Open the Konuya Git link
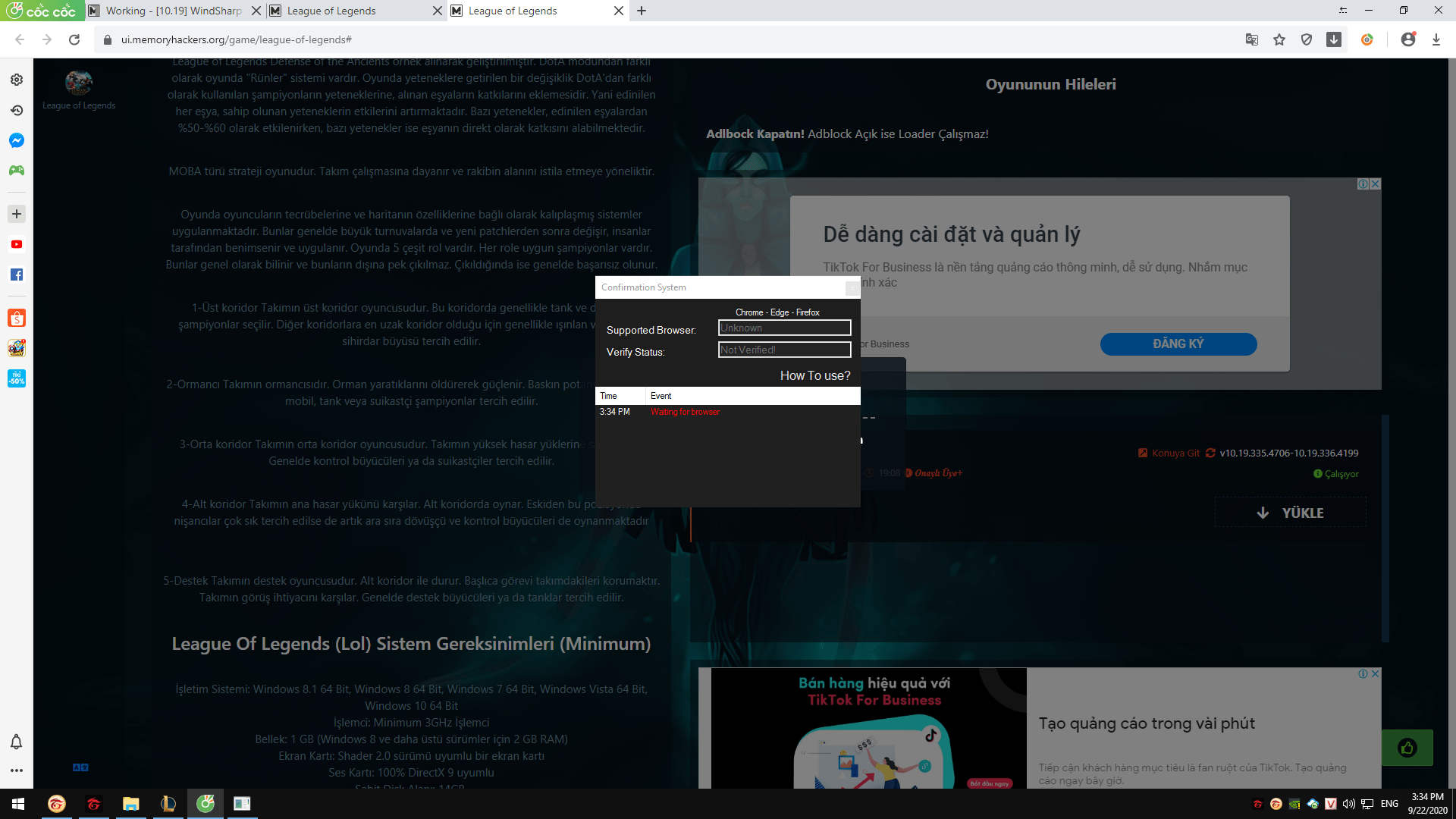Viewport: 1456px width, 819px height. click(x=1169, y=453)
